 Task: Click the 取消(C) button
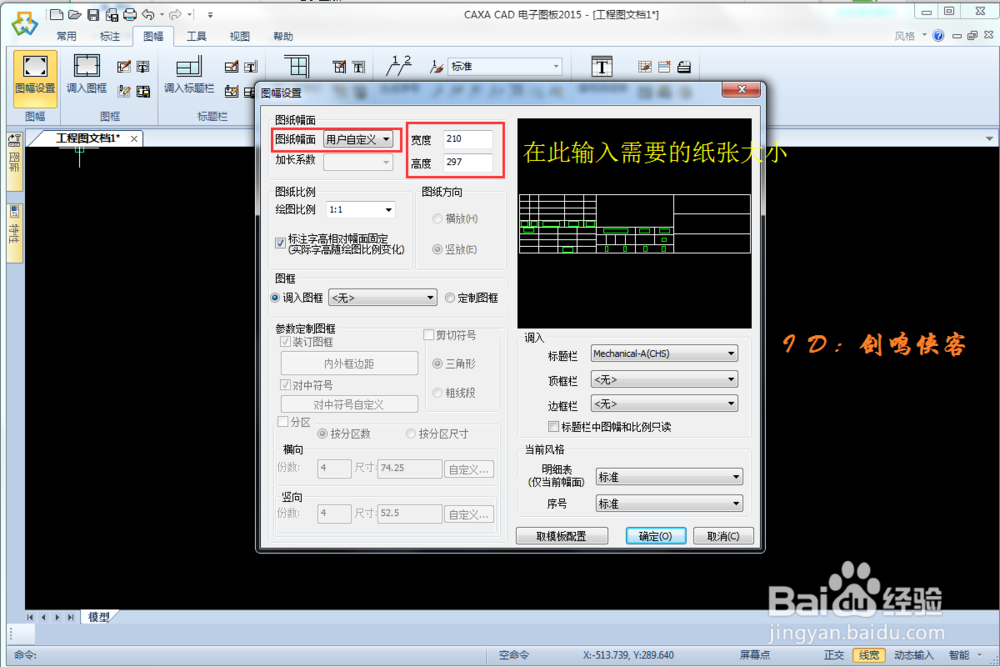point(723,536)
